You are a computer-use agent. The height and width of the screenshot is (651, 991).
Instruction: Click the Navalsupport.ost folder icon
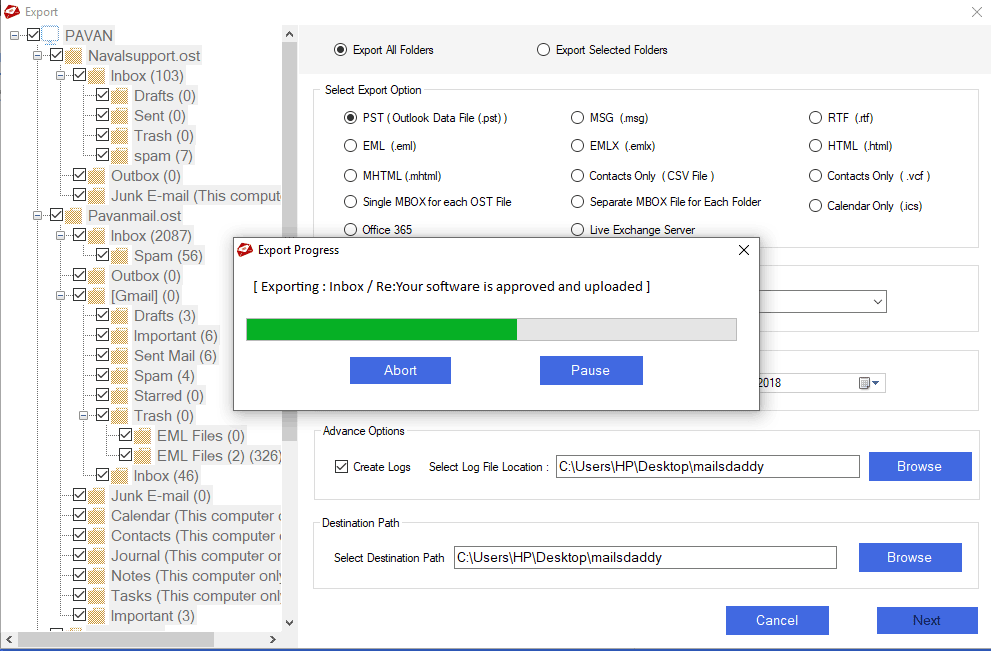73,56
